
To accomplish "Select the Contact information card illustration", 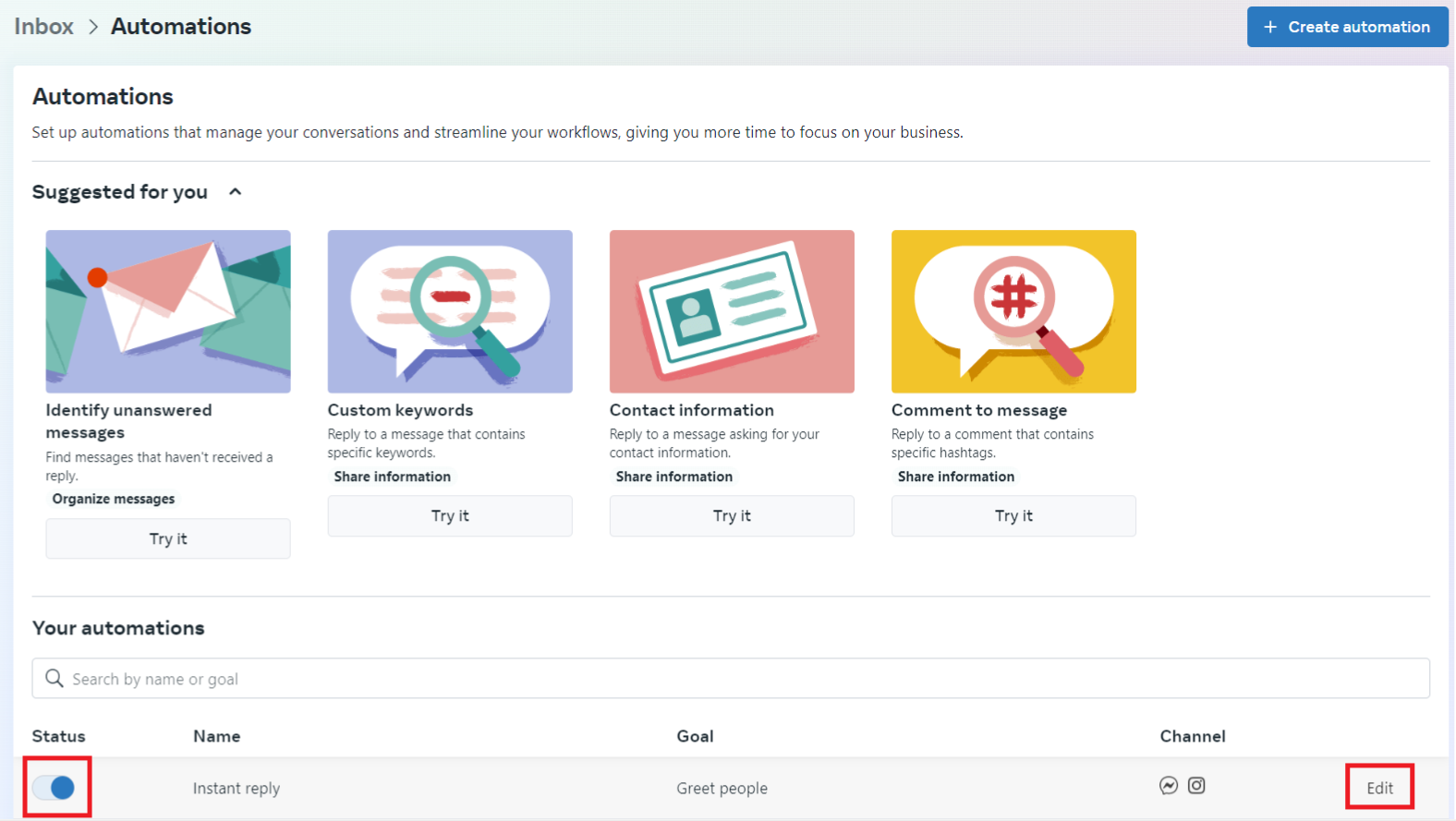I will click(732, 311).
